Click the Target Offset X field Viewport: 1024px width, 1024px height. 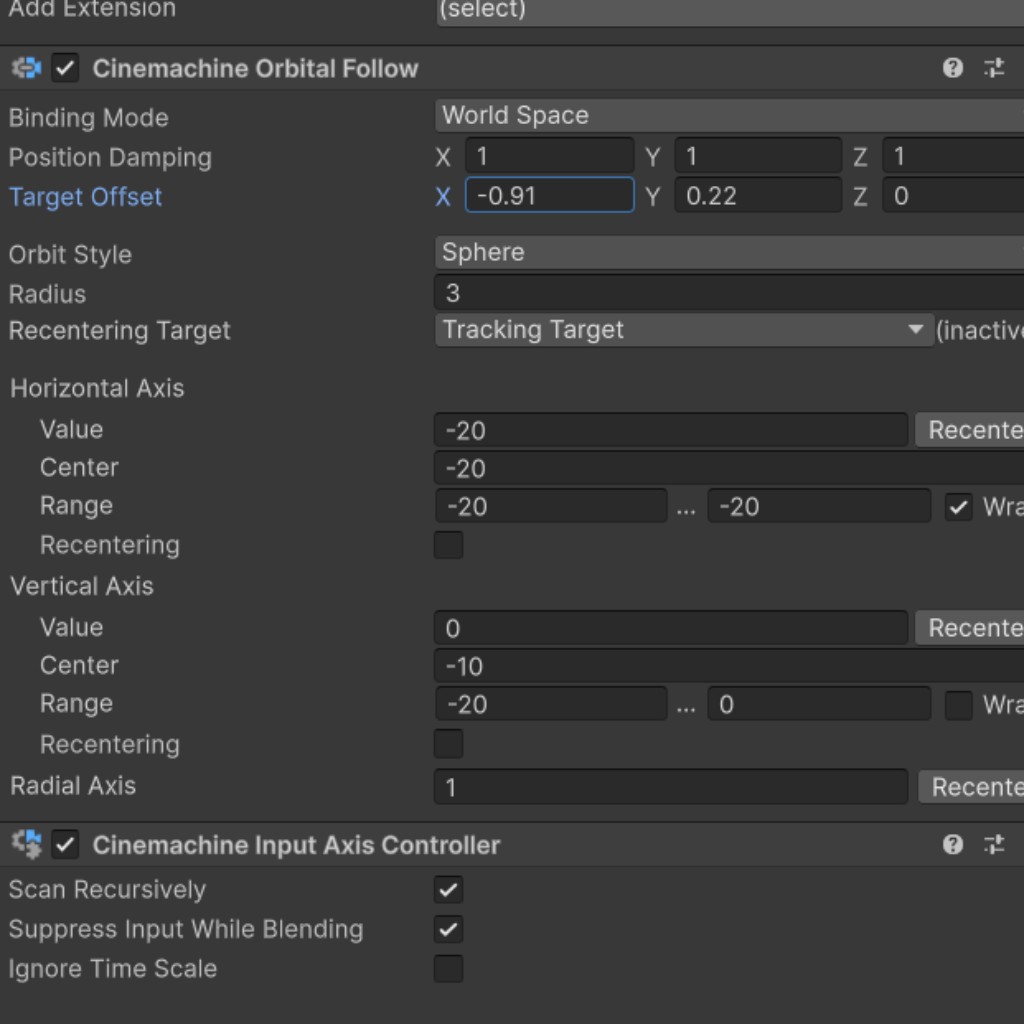click(x=549, y=195)
